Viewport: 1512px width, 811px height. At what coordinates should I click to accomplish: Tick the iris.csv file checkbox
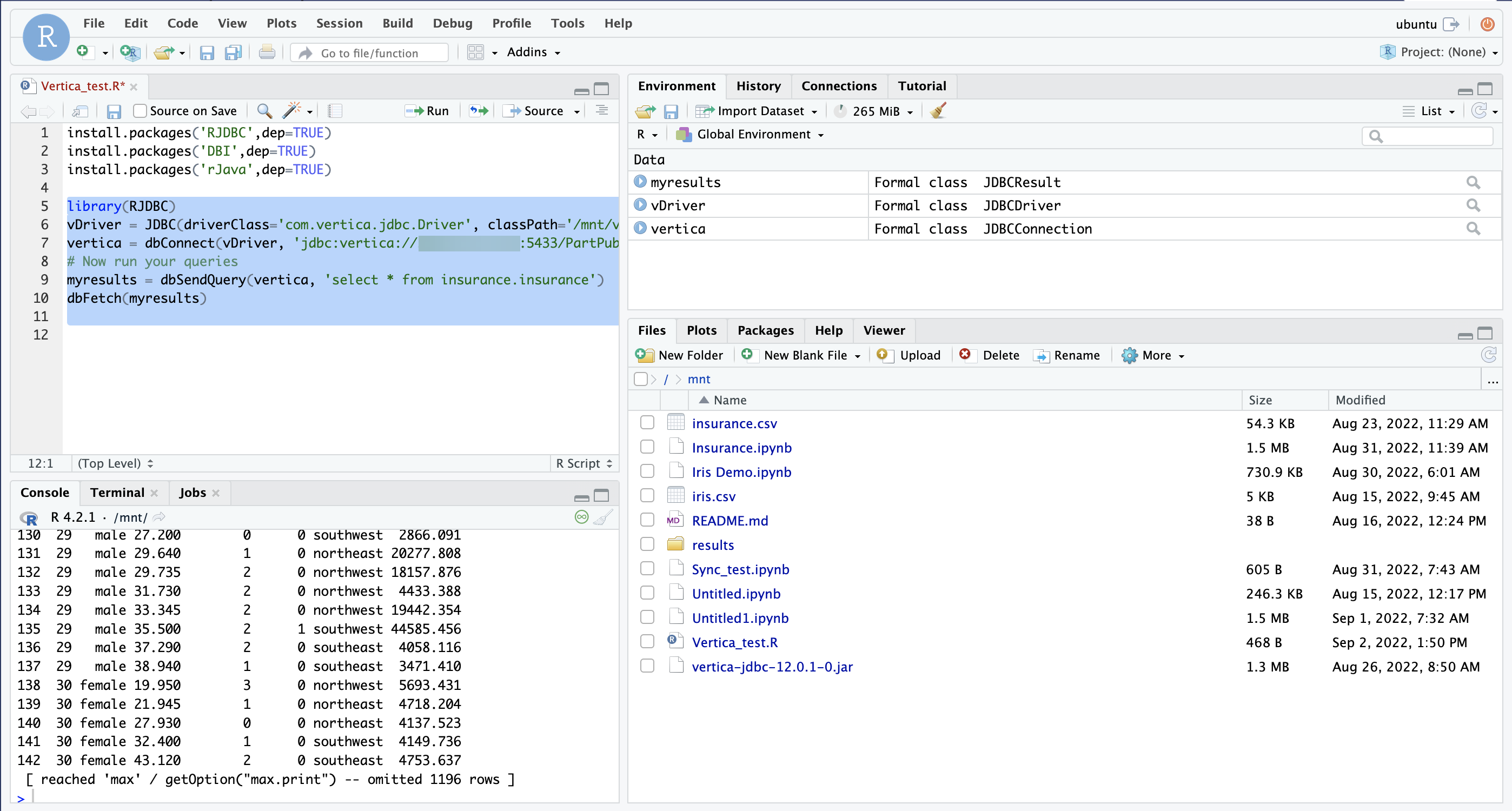tap(647, 496)
